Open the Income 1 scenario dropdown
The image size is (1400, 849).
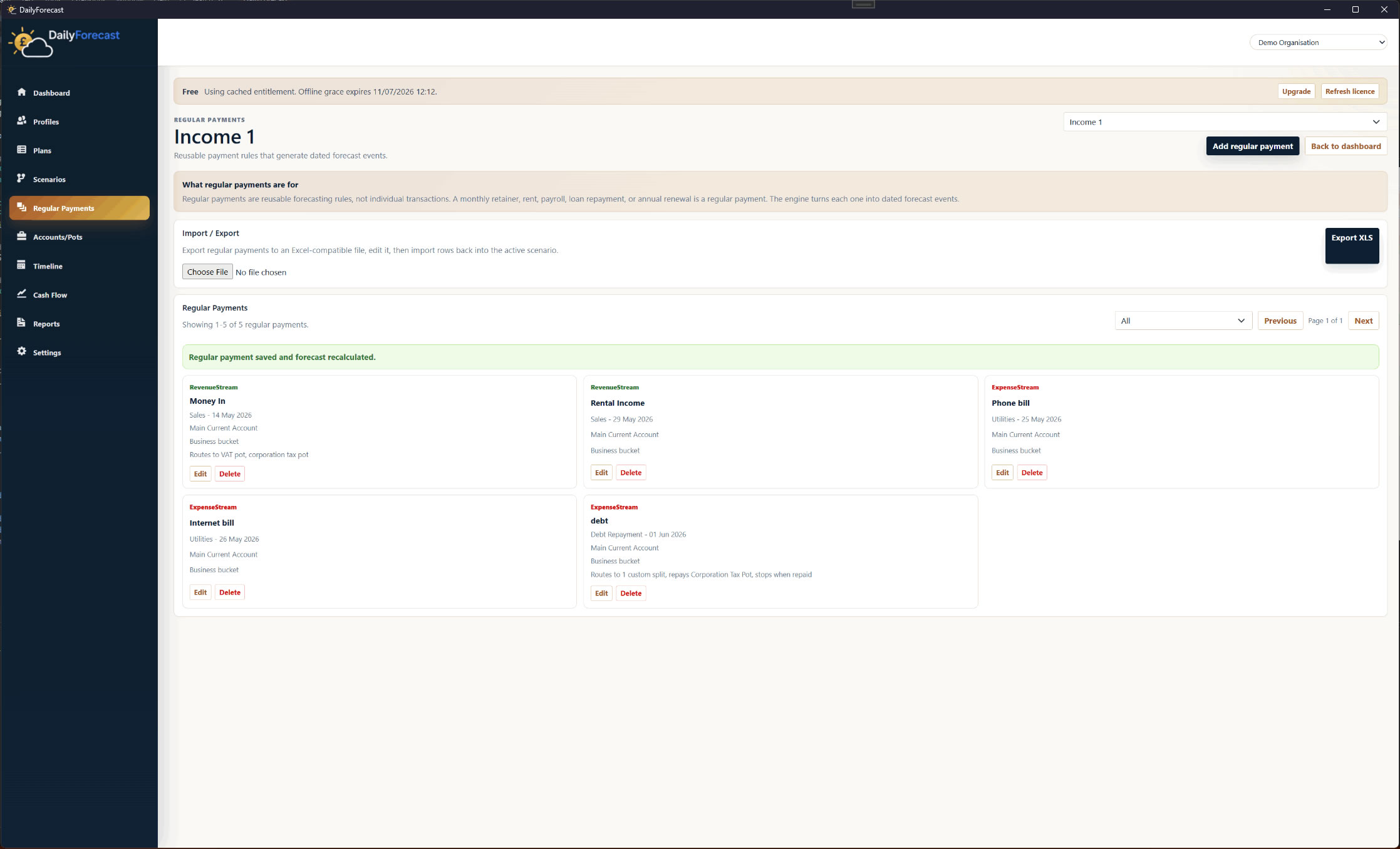[1225, 122]
